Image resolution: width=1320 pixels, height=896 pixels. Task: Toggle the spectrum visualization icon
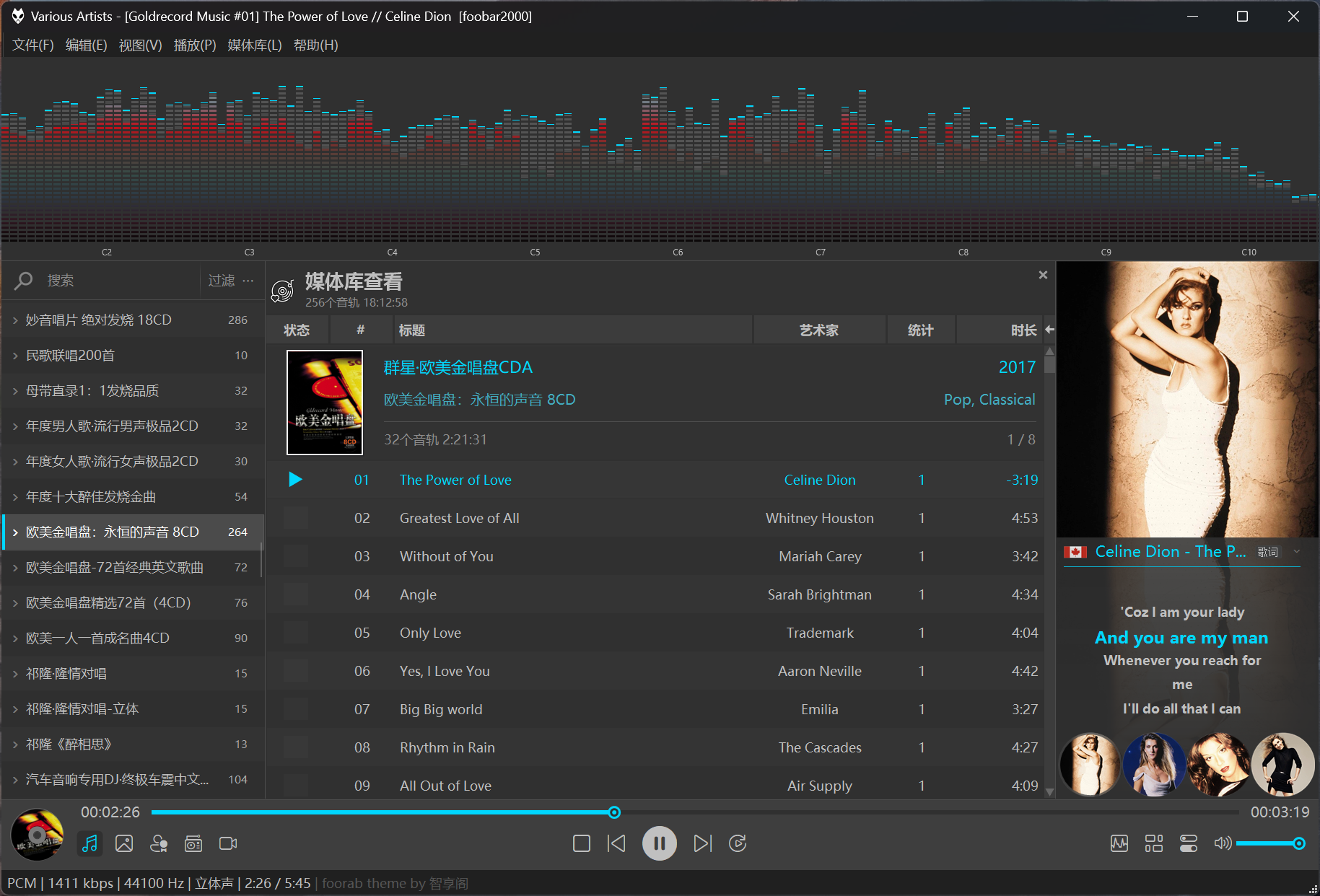(1119, 843)
